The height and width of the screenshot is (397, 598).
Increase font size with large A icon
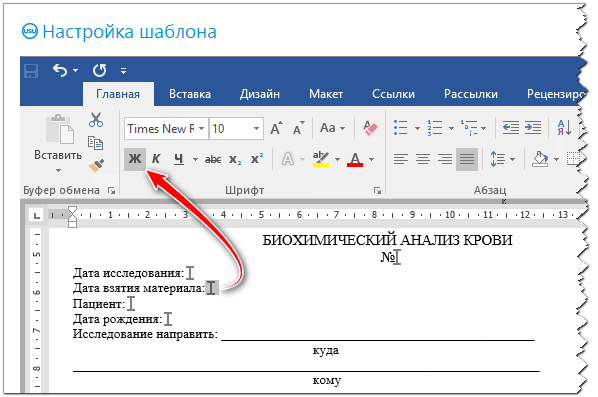[x=276, y=129]
